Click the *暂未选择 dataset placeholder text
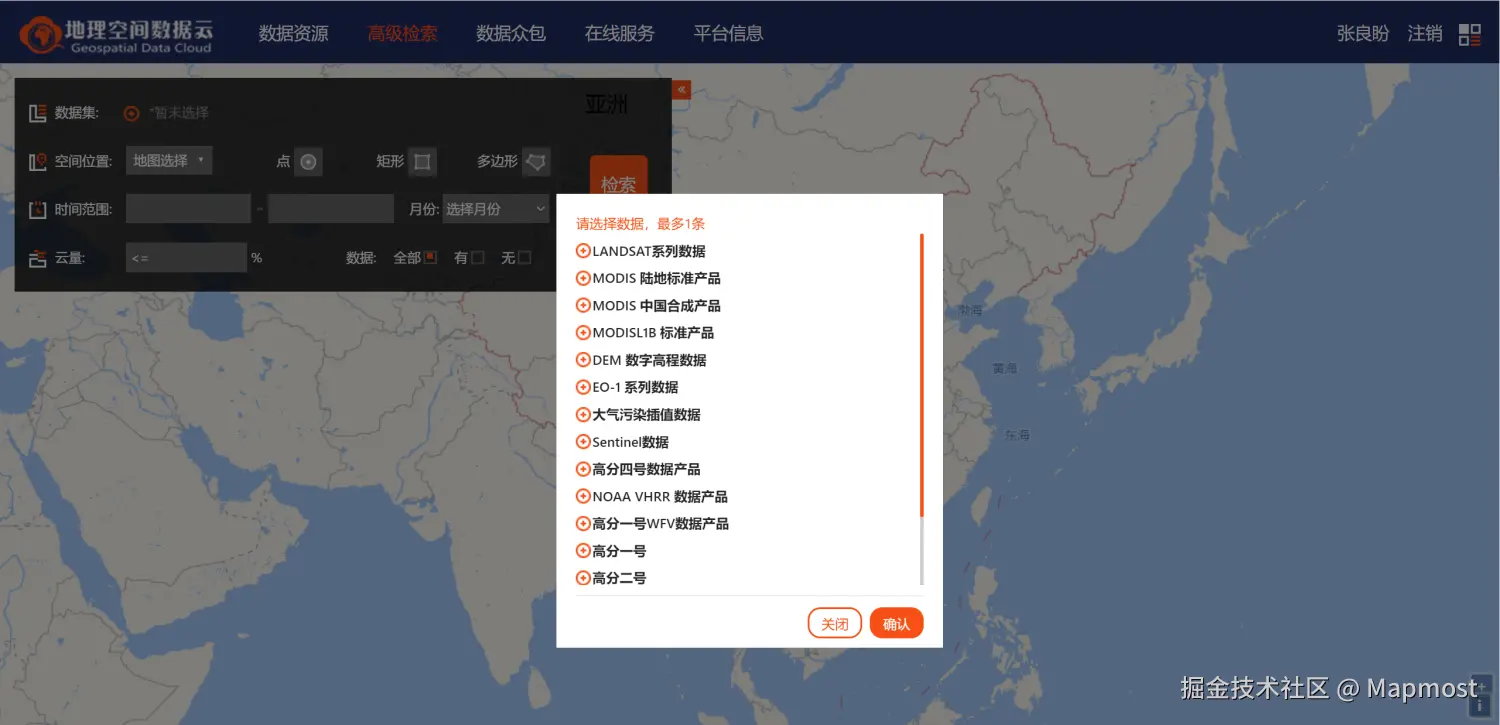Screen dimensions: 1500x725 (x=179, y=113)
